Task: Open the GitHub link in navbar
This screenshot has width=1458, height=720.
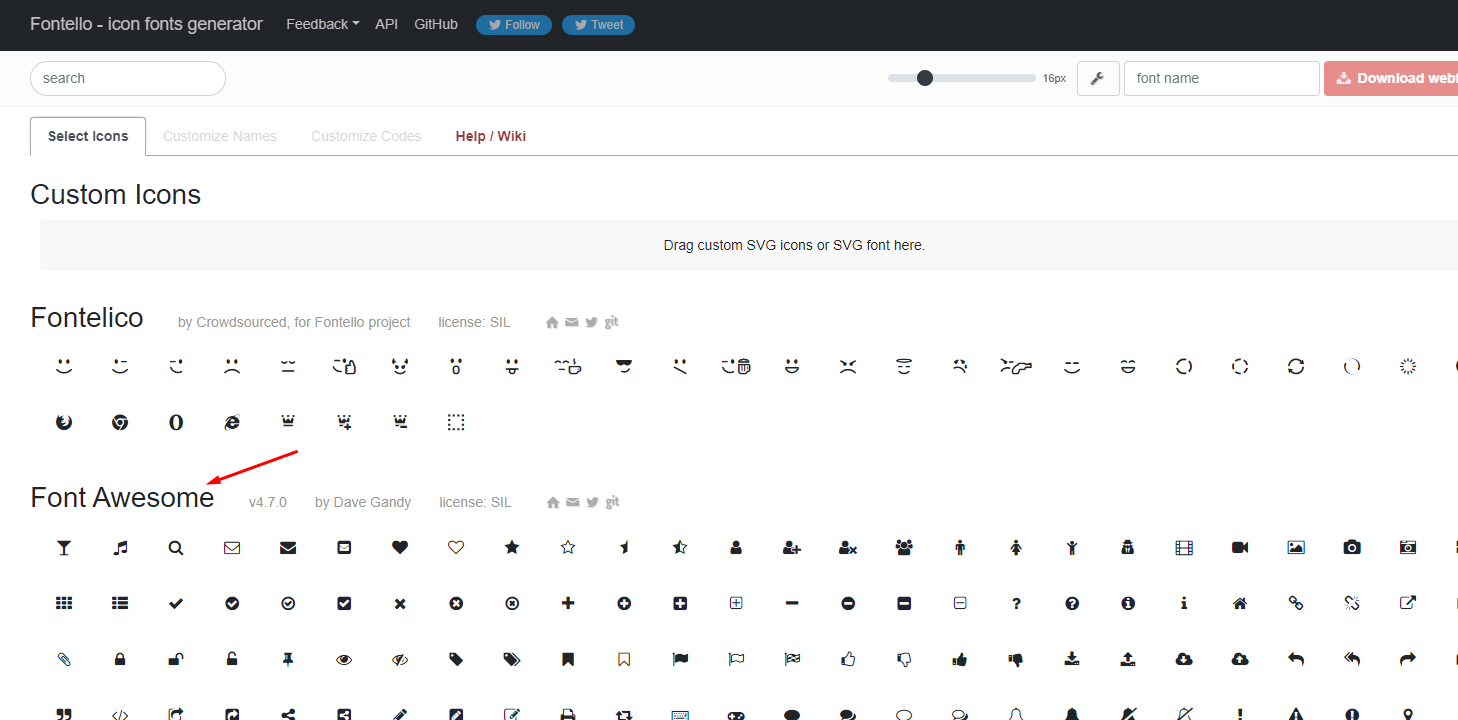Action: pos(436,24)
